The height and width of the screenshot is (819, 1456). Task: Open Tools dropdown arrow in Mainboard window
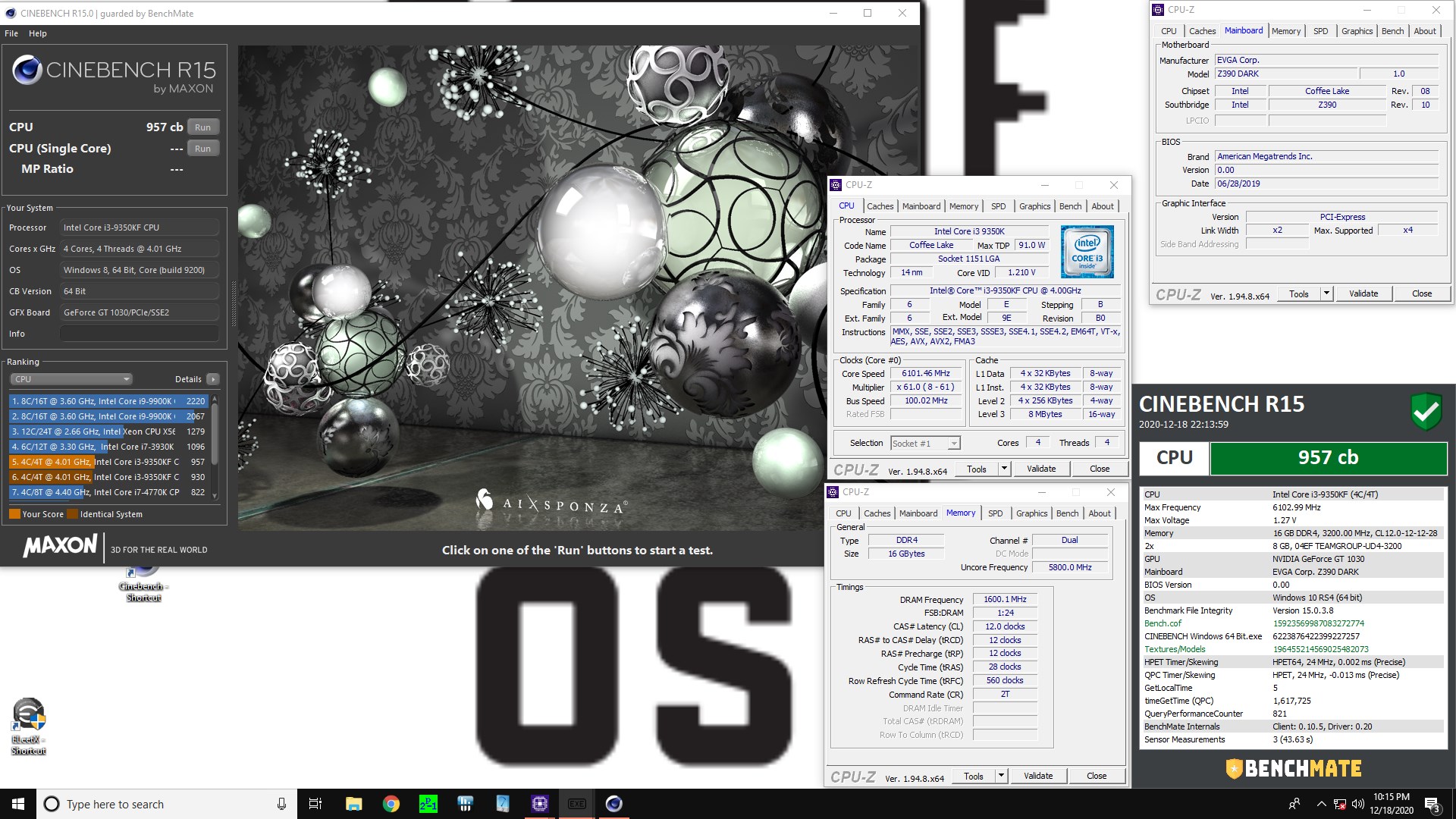(1327, 293)
